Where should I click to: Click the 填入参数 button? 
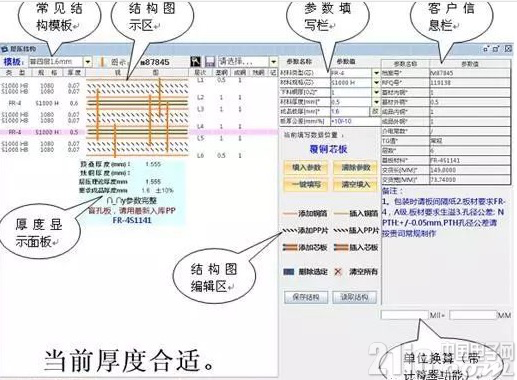tap(306, 167)
